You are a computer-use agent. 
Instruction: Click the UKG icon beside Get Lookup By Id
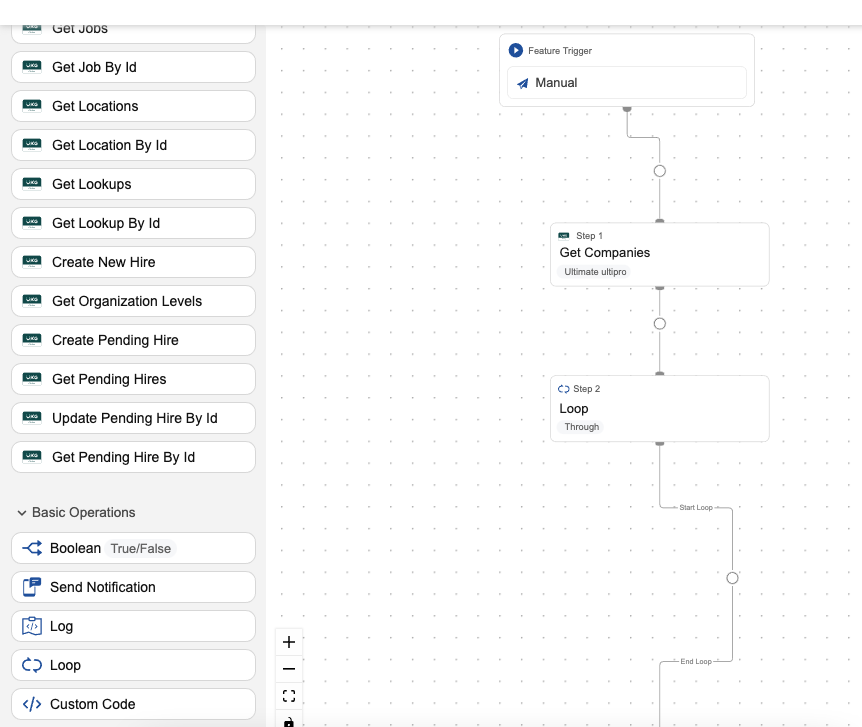click(32, 223)
